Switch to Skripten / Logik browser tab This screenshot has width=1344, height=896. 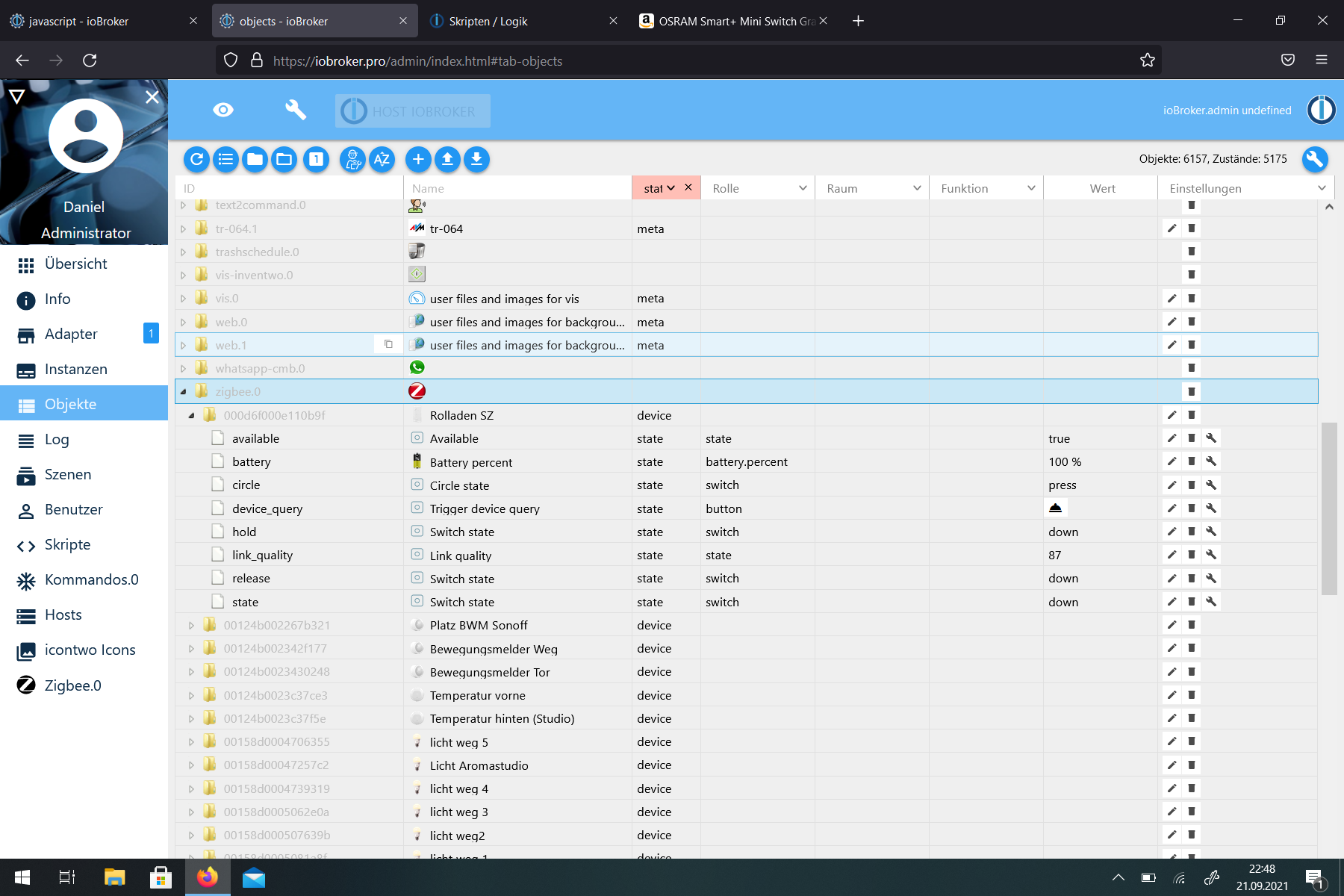[525, 21]
